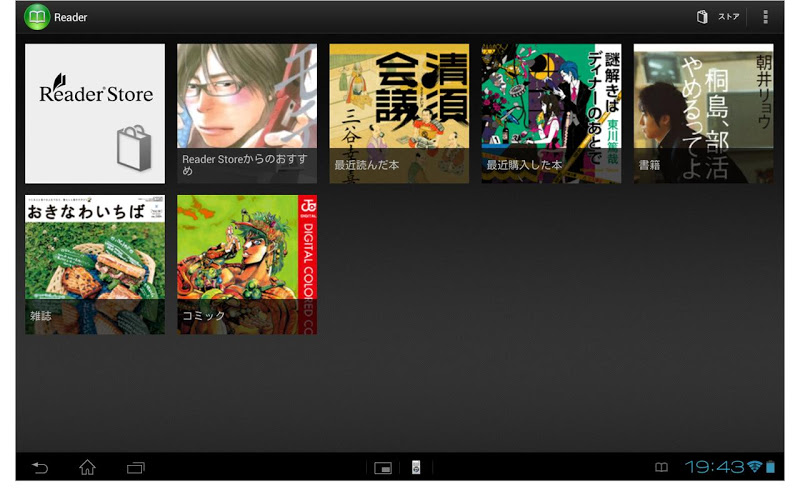The height and width of the screenshot is (500, 800).
Task: Tap the book notification icon in status bar
Action: tap(661, 467)
